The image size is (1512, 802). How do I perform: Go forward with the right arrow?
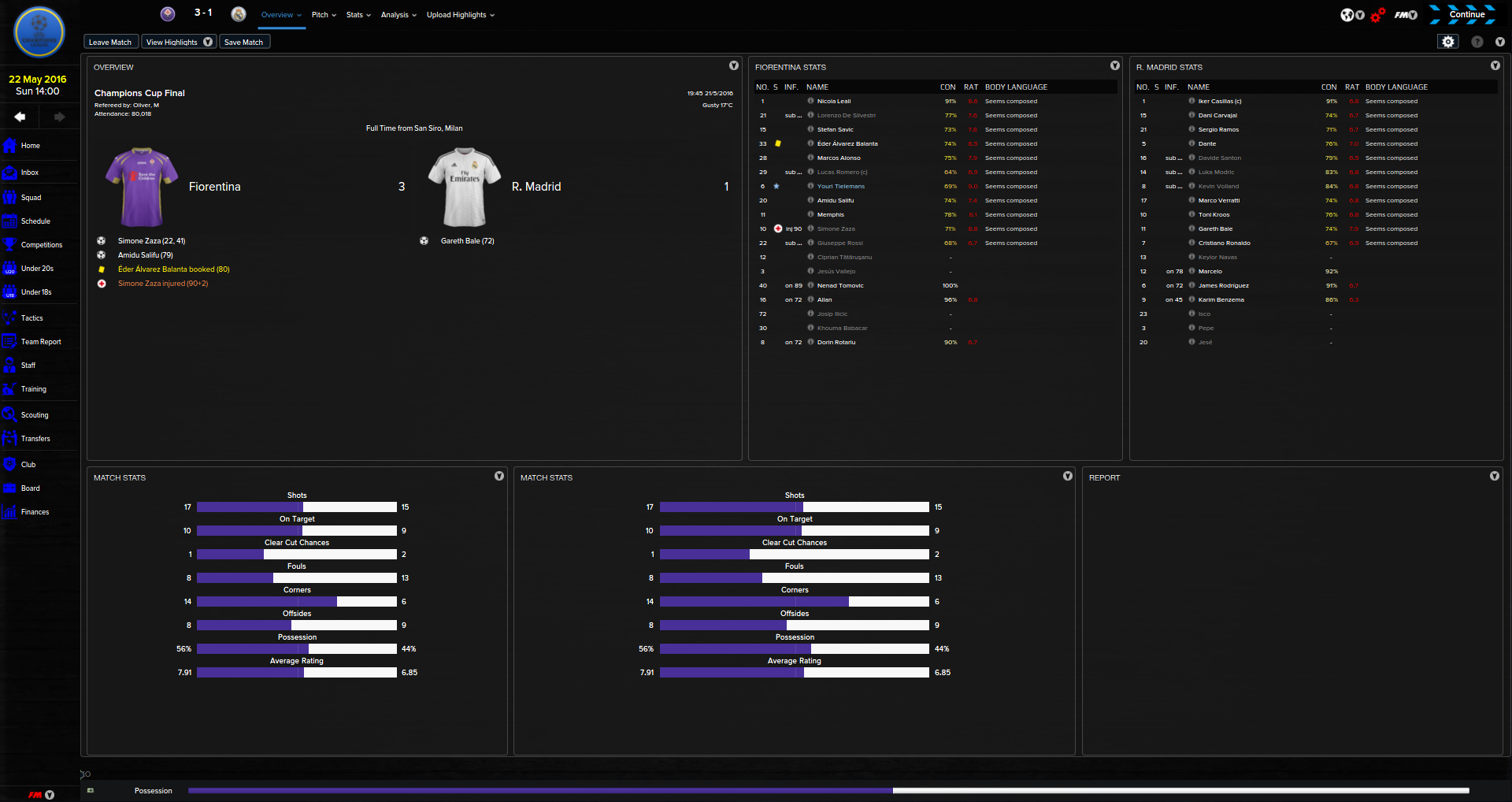click(59, 117)
